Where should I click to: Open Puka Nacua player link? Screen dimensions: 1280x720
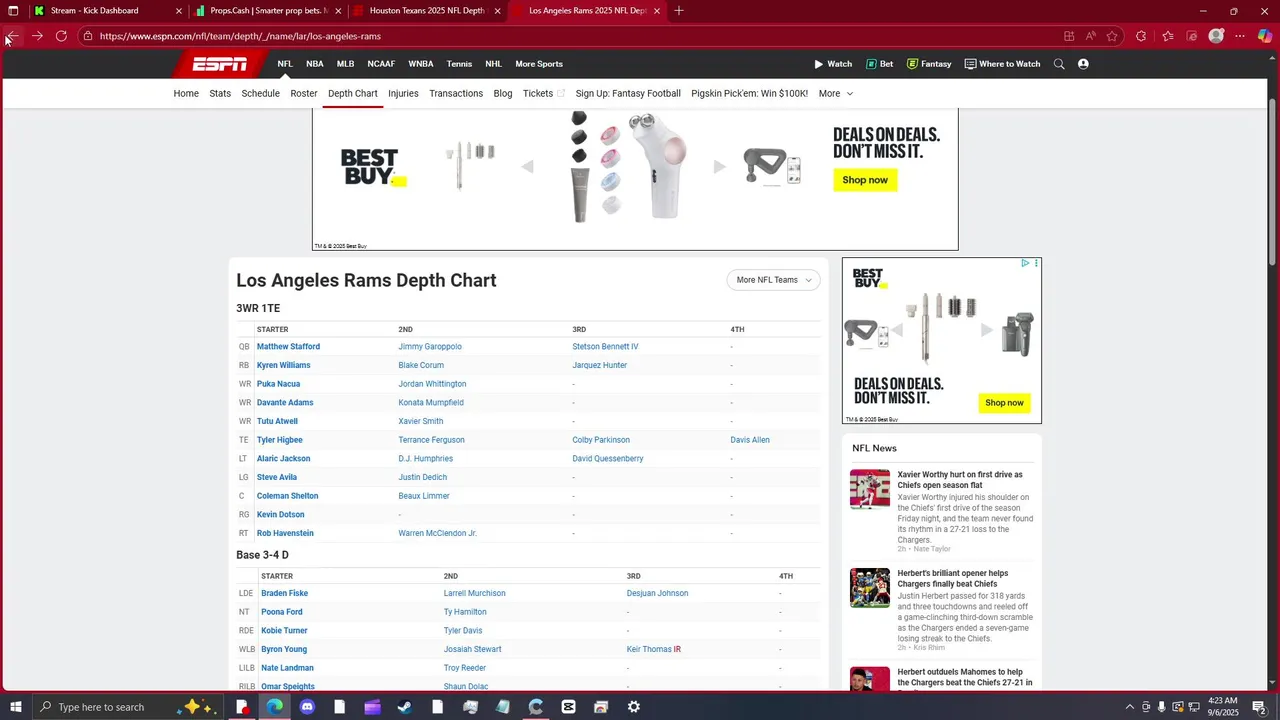click(x=278, y=384)
